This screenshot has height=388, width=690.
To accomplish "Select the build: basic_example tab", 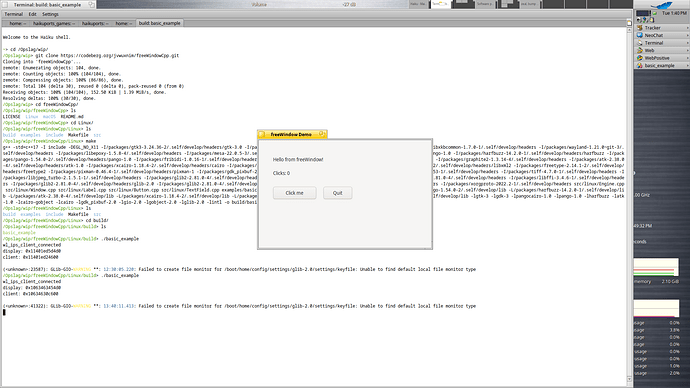I will tap(159, 23).
